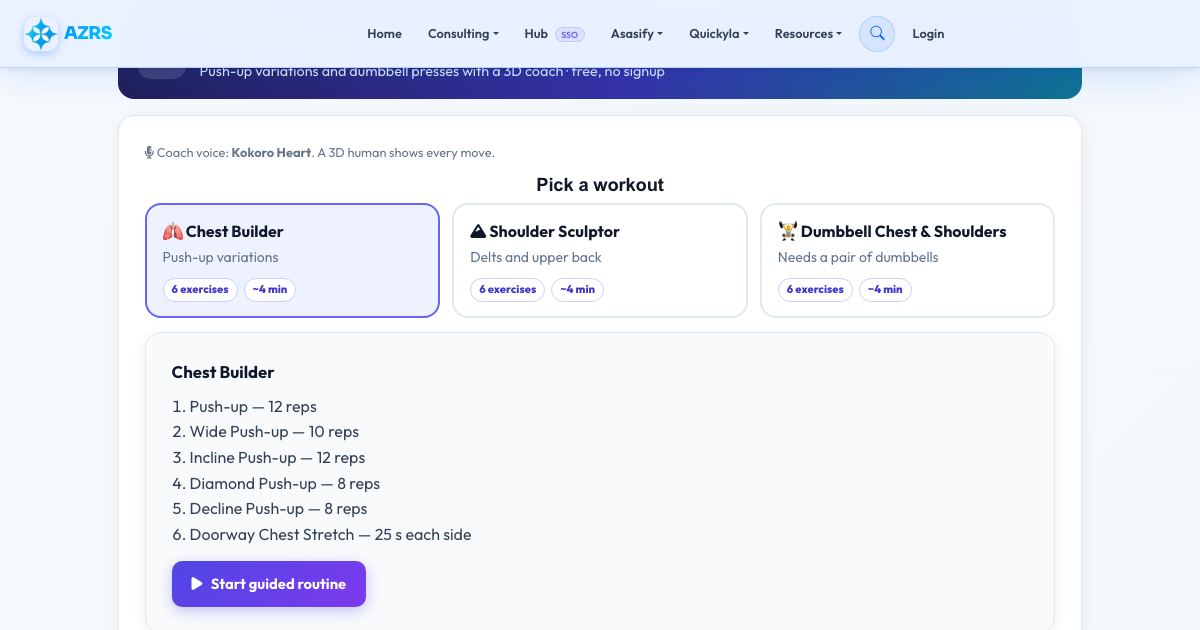Click the Chest Builder routine list heading
The height and width of the screenshot is (630, 1200).
[223, 372]
